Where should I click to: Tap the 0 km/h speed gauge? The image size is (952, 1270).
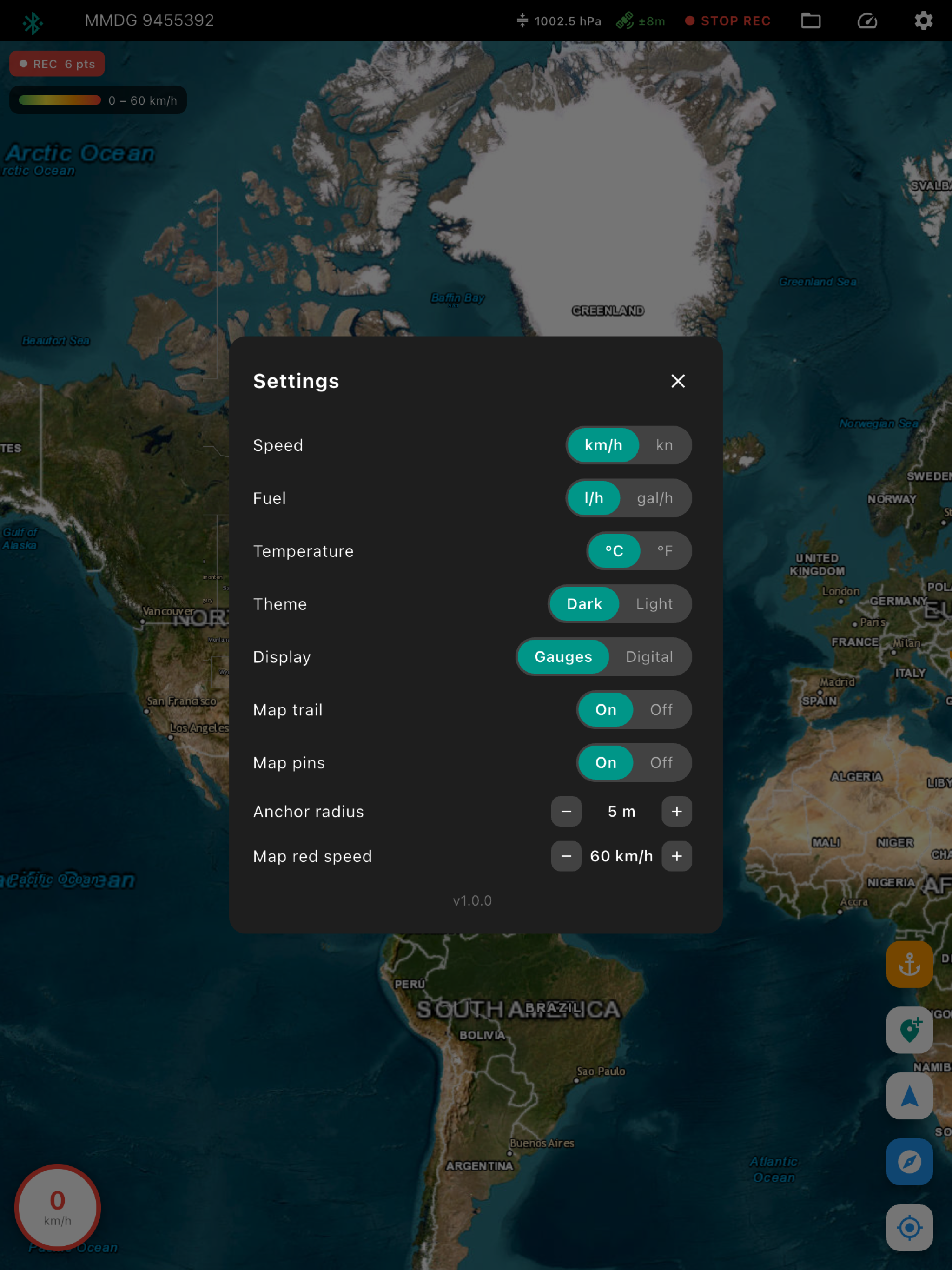pos(58,1207)
